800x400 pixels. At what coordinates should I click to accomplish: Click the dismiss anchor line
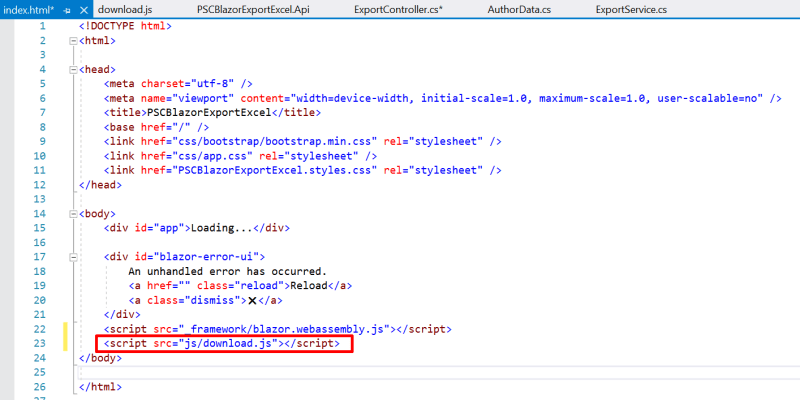pyautogui.click(x=206, y=301)
